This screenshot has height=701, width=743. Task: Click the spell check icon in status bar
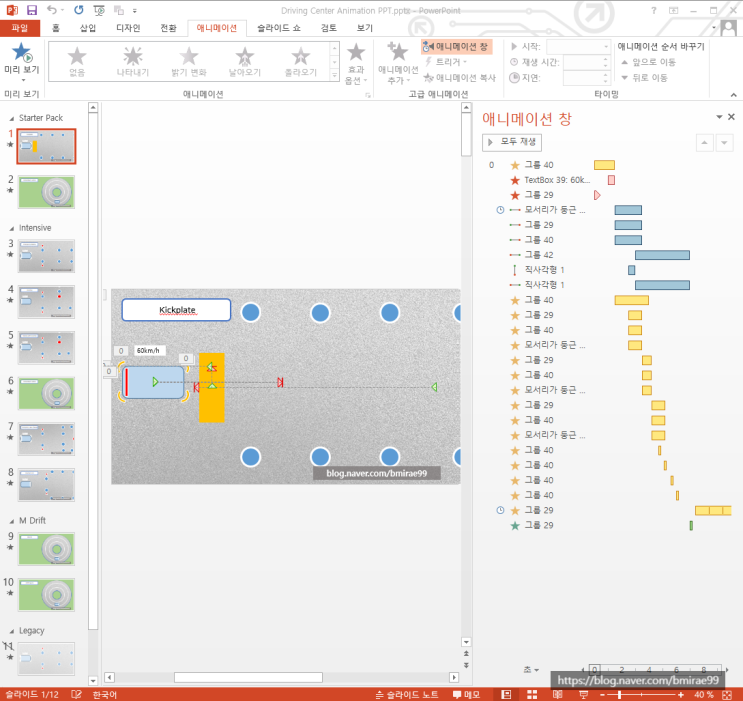tap(76, 694)
